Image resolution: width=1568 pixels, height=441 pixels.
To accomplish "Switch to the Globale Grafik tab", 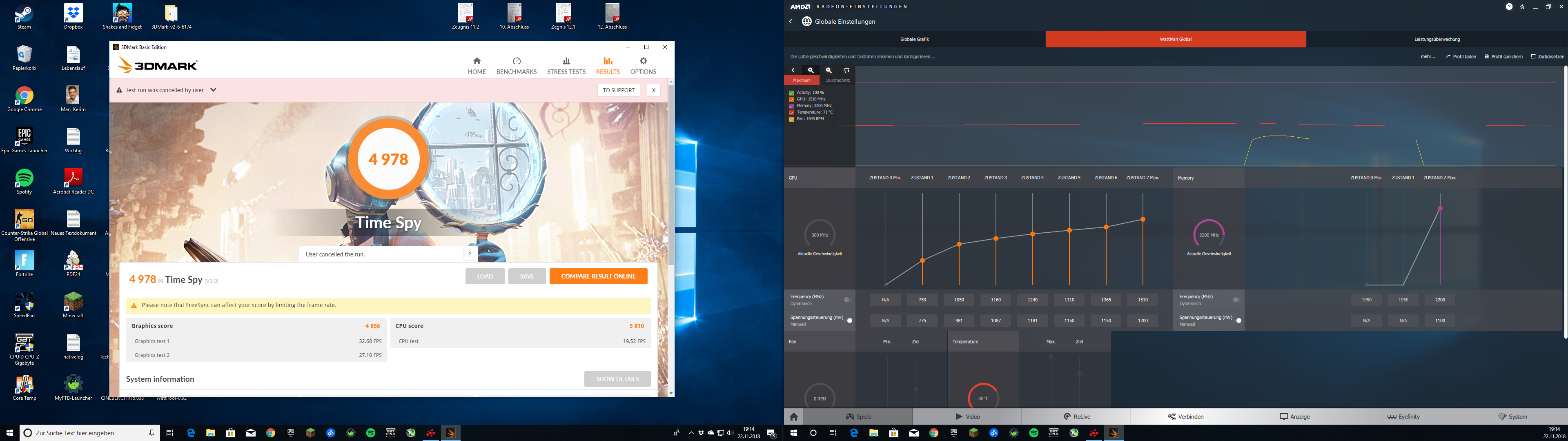I will click(914, 40).
